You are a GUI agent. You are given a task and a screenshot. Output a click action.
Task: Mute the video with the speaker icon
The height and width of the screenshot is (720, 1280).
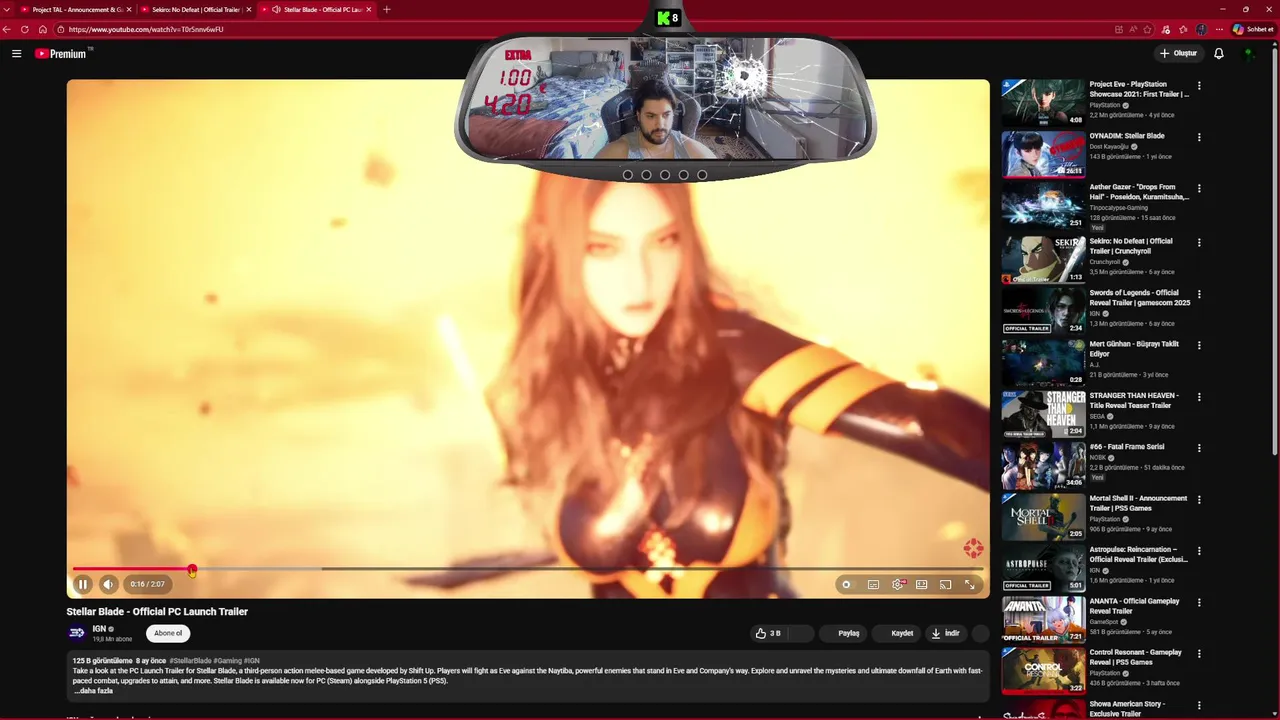pyautogui.click(x=108, y=584)
